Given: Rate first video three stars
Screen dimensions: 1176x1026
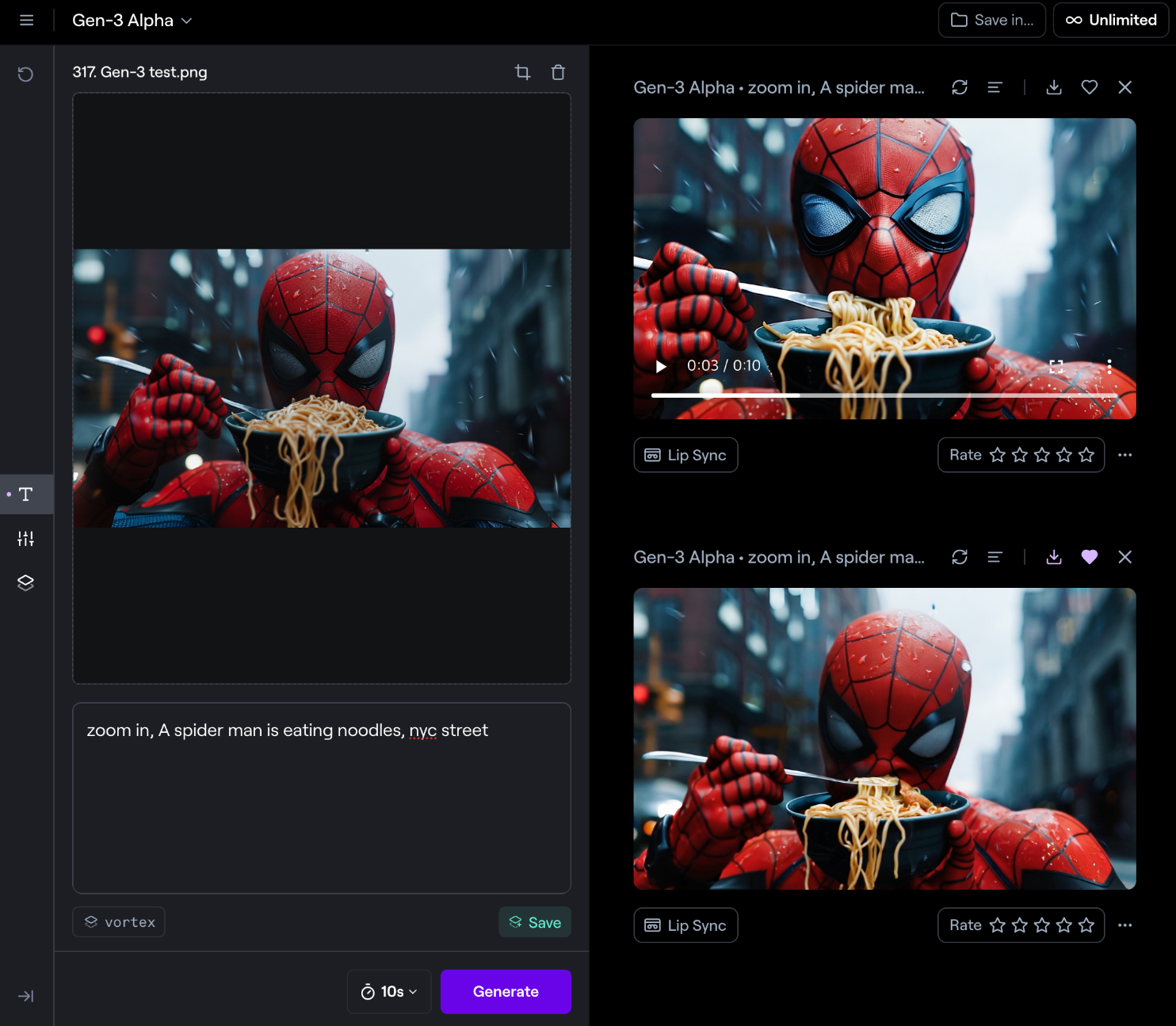Looking at the screenshot, I should click(x=1042, y=455).
